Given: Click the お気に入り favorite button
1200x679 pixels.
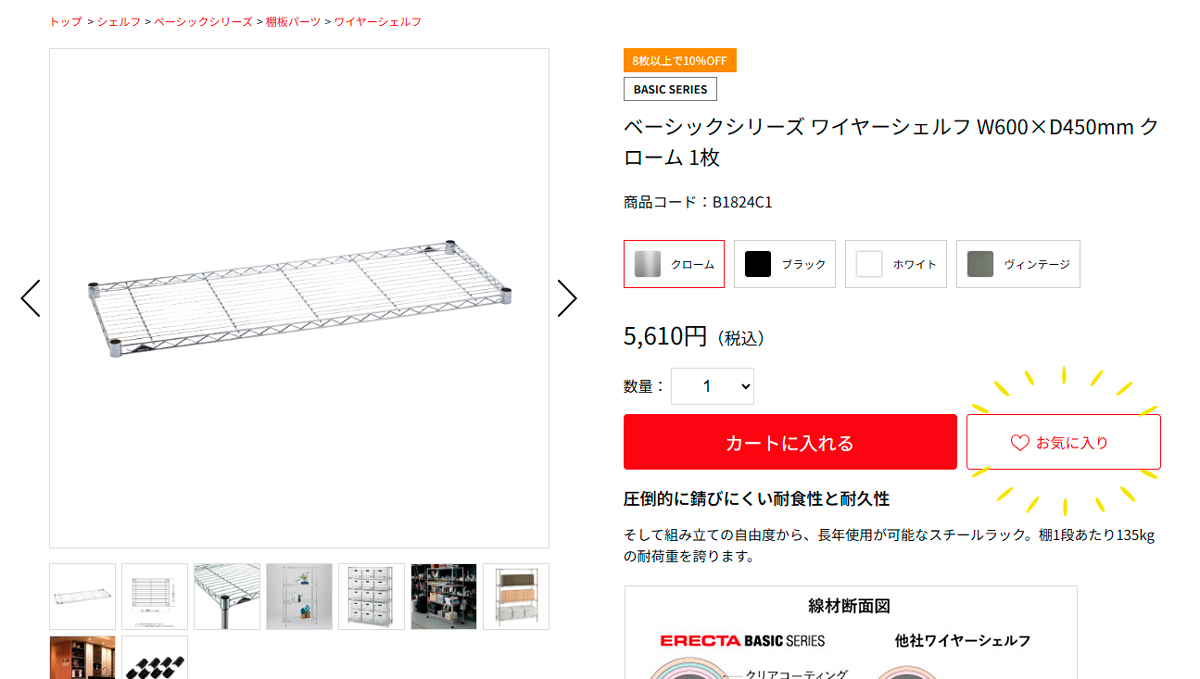Looking at the screenshot, I should (x=1062, y=442).
